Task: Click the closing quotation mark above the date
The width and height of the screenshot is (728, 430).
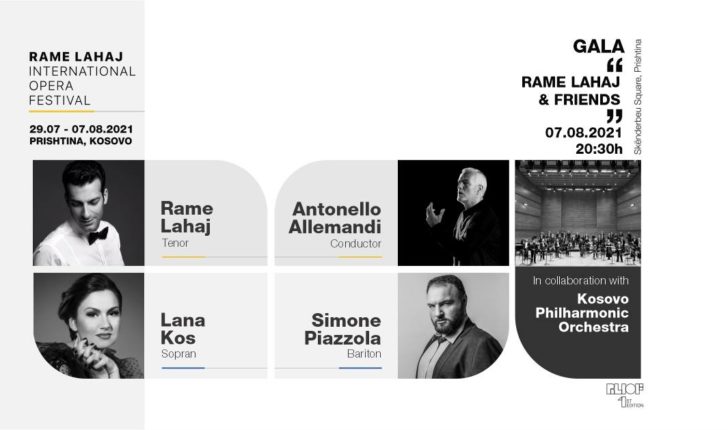Action: pyautogui.click(x=615, y=116)
